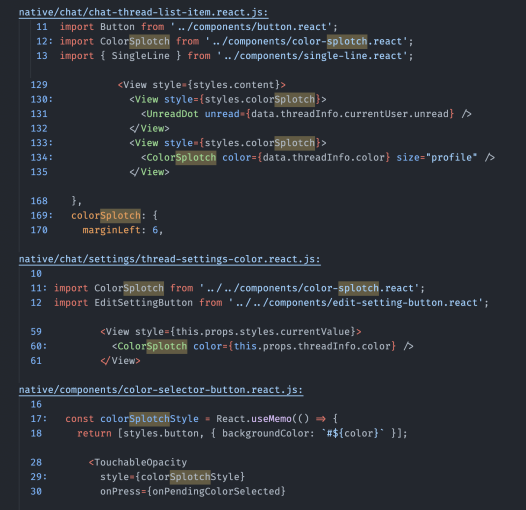This screenshot has width=526, height=510.
Task: Go to line 60 ColorSplotch match
Action: pyautogui.click(x=152, y=346)
